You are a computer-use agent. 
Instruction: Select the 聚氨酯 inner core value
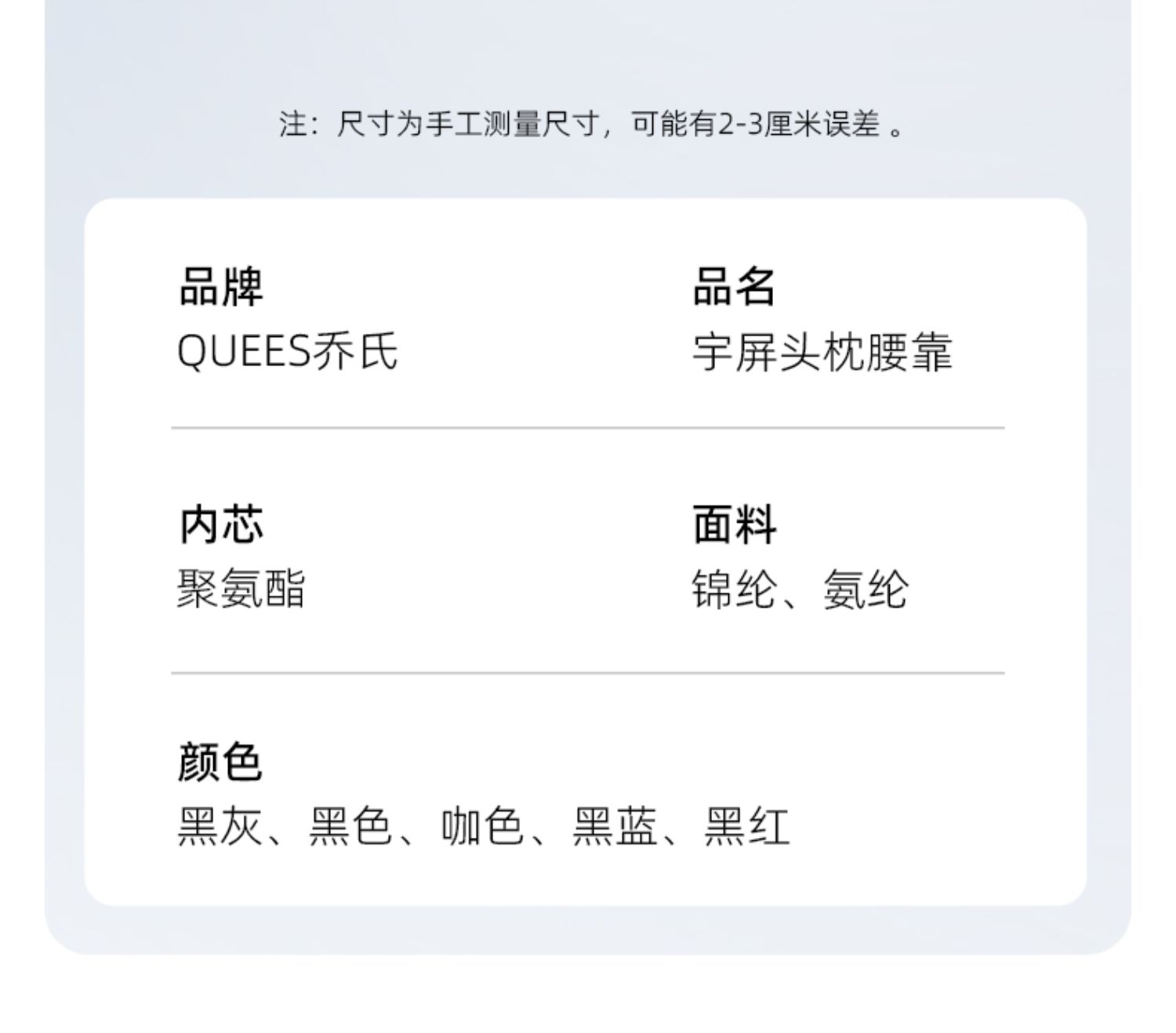pos(241,589)
